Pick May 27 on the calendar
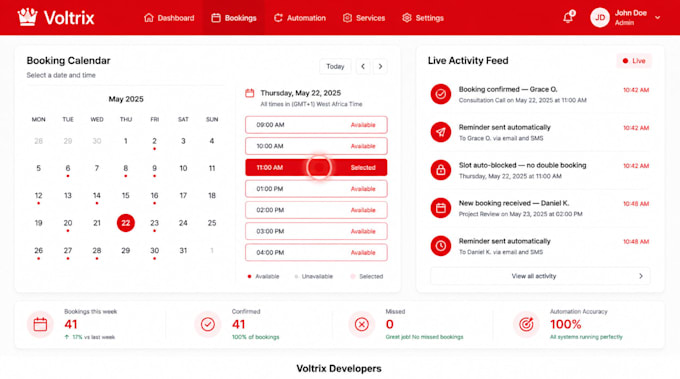 point(68,251)
